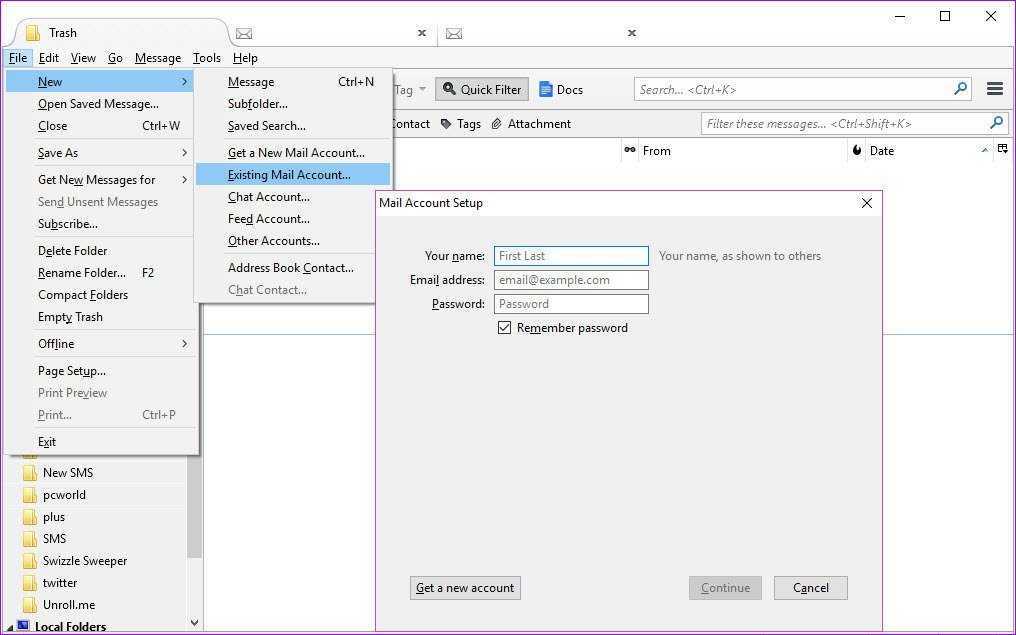
Task: Open the pcworld folder in sidebar
Action: pos(64,495)
